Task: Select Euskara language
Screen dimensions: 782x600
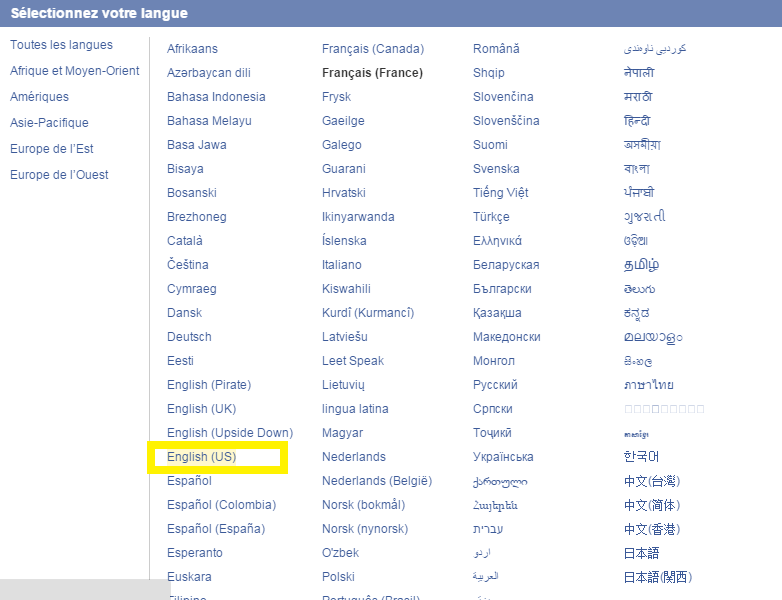Action: [190, 577]
